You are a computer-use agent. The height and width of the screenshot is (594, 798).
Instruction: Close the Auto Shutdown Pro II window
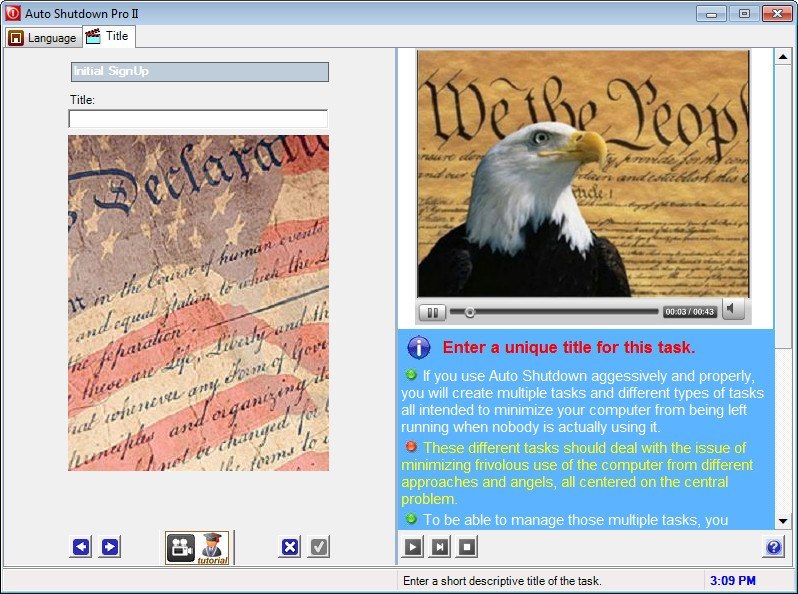coord(777,14)
